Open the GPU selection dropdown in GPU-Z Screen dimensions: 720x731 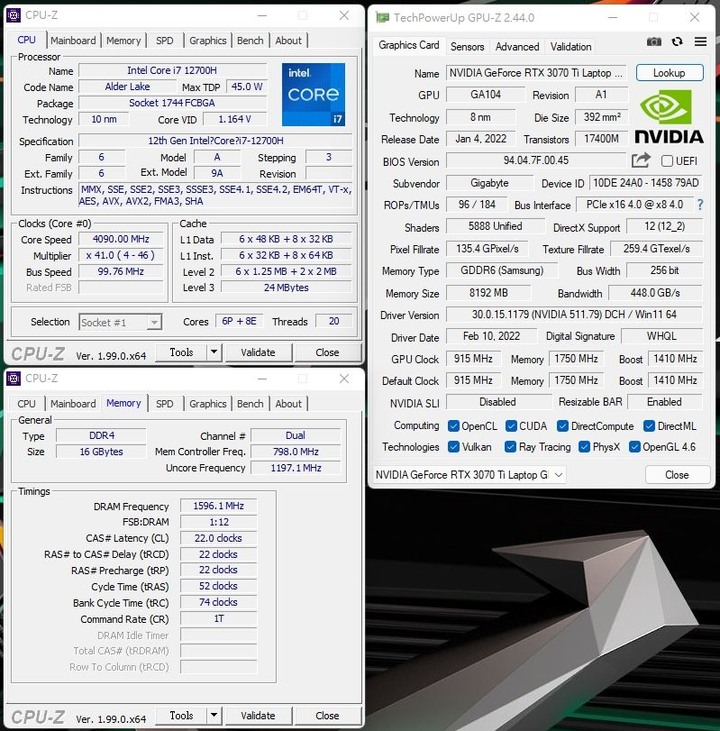[x=470, y=475]
